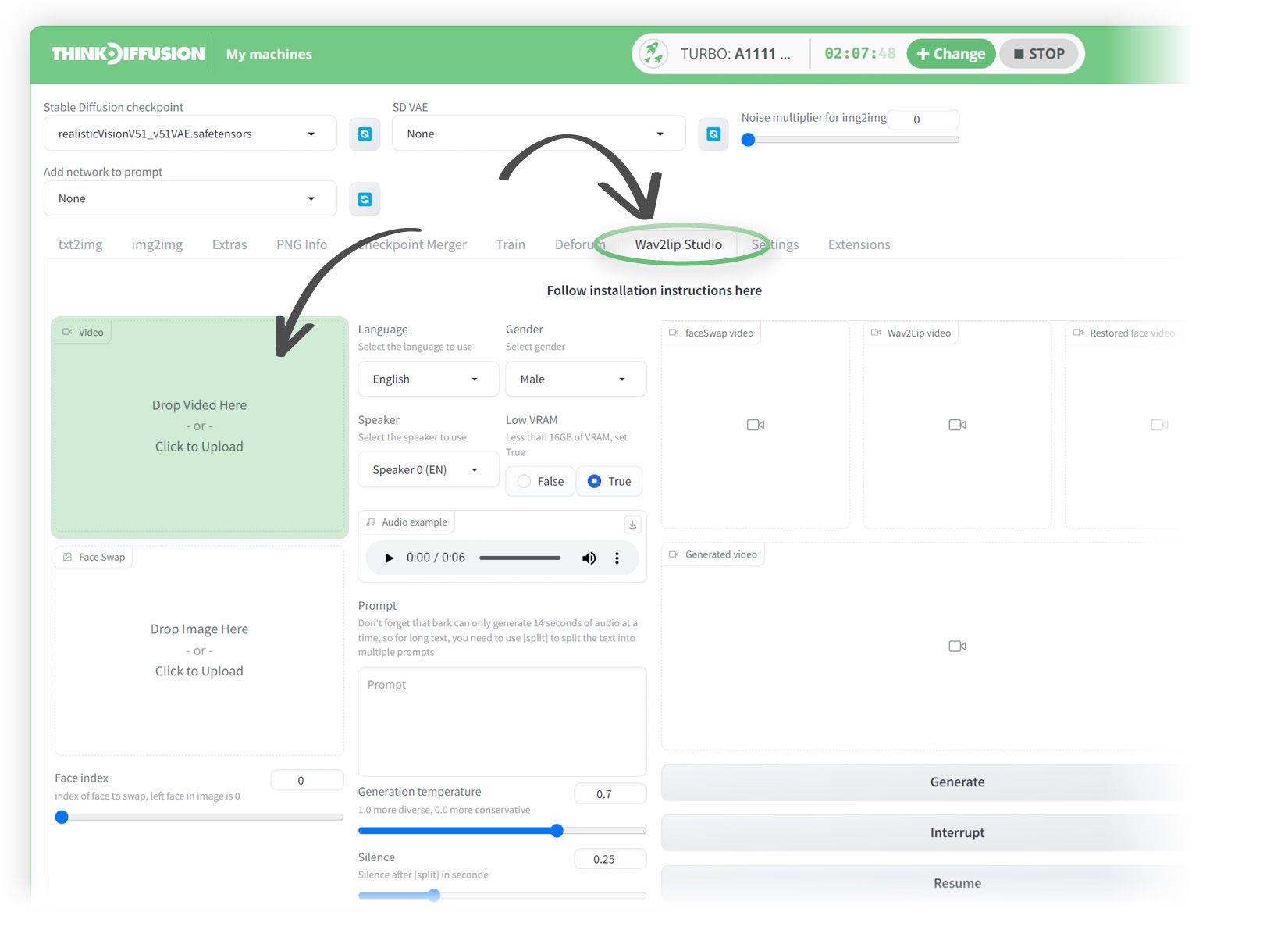This screenshot has width=1288, height=937.
Task: Click the Prompt text area
Action: [x=502, y=721]
